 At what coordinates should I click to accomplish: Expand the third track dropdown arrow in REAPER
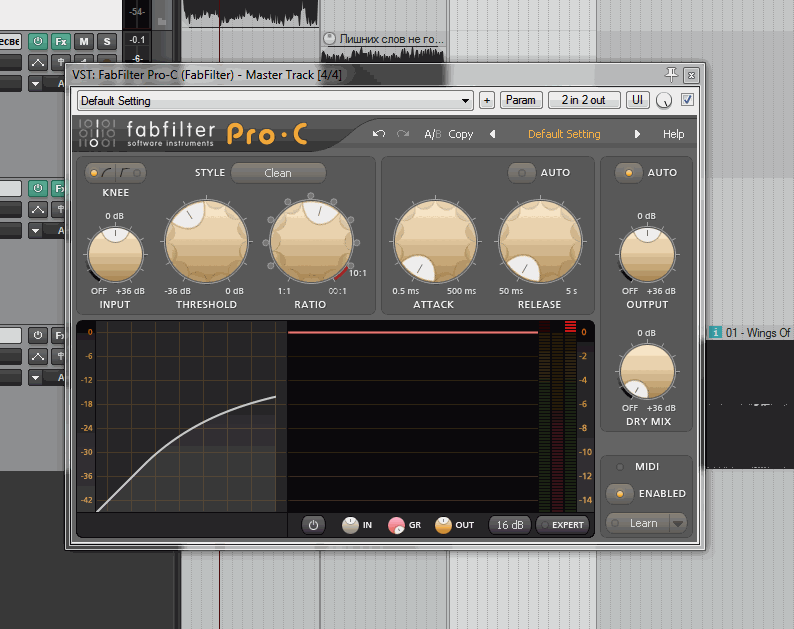click(x=35, y=377)
